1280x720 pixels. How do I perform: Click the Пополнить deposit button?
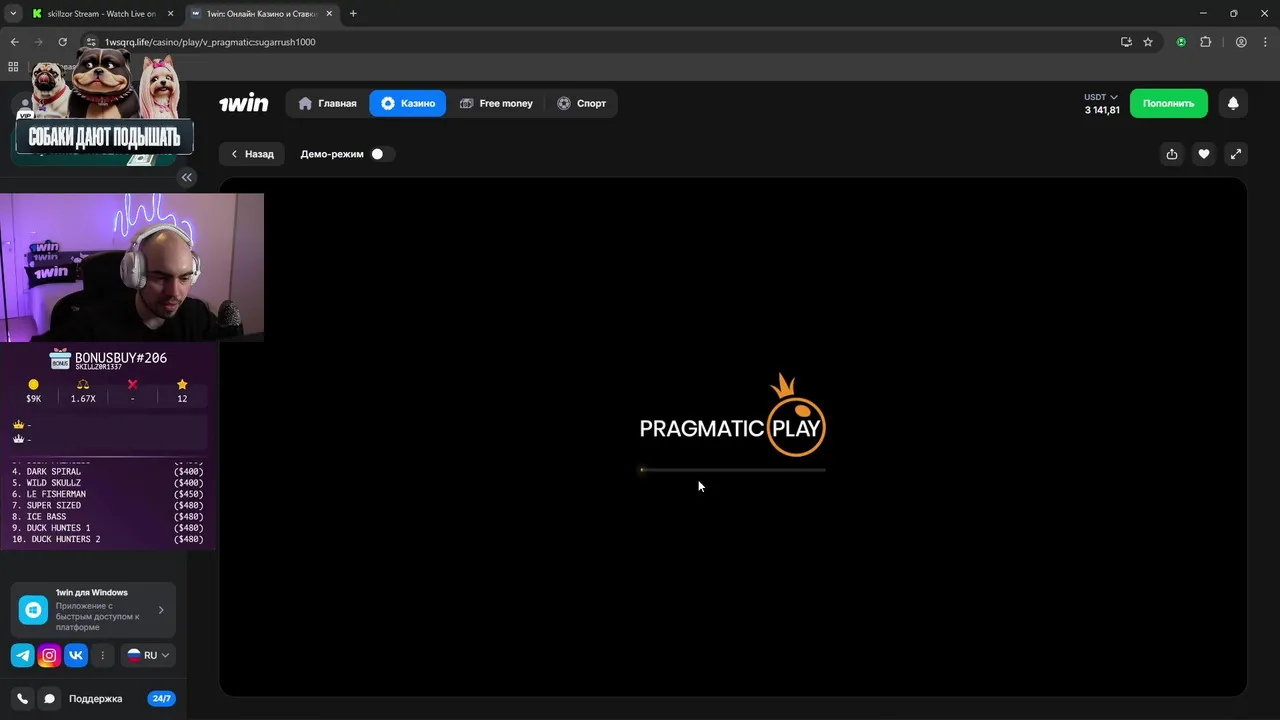pos(1168,103)
